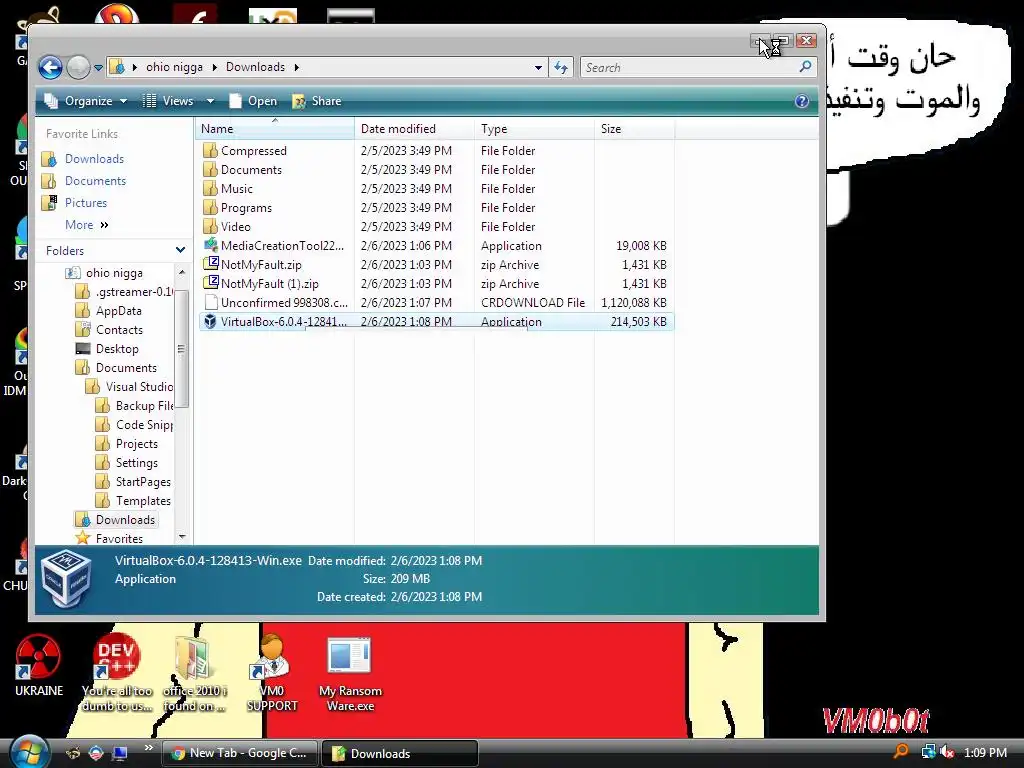Viewport: 1024px width, 768px height.
Task: Switch to New Tab Google Chrome taskbar button
Action: 239,753
